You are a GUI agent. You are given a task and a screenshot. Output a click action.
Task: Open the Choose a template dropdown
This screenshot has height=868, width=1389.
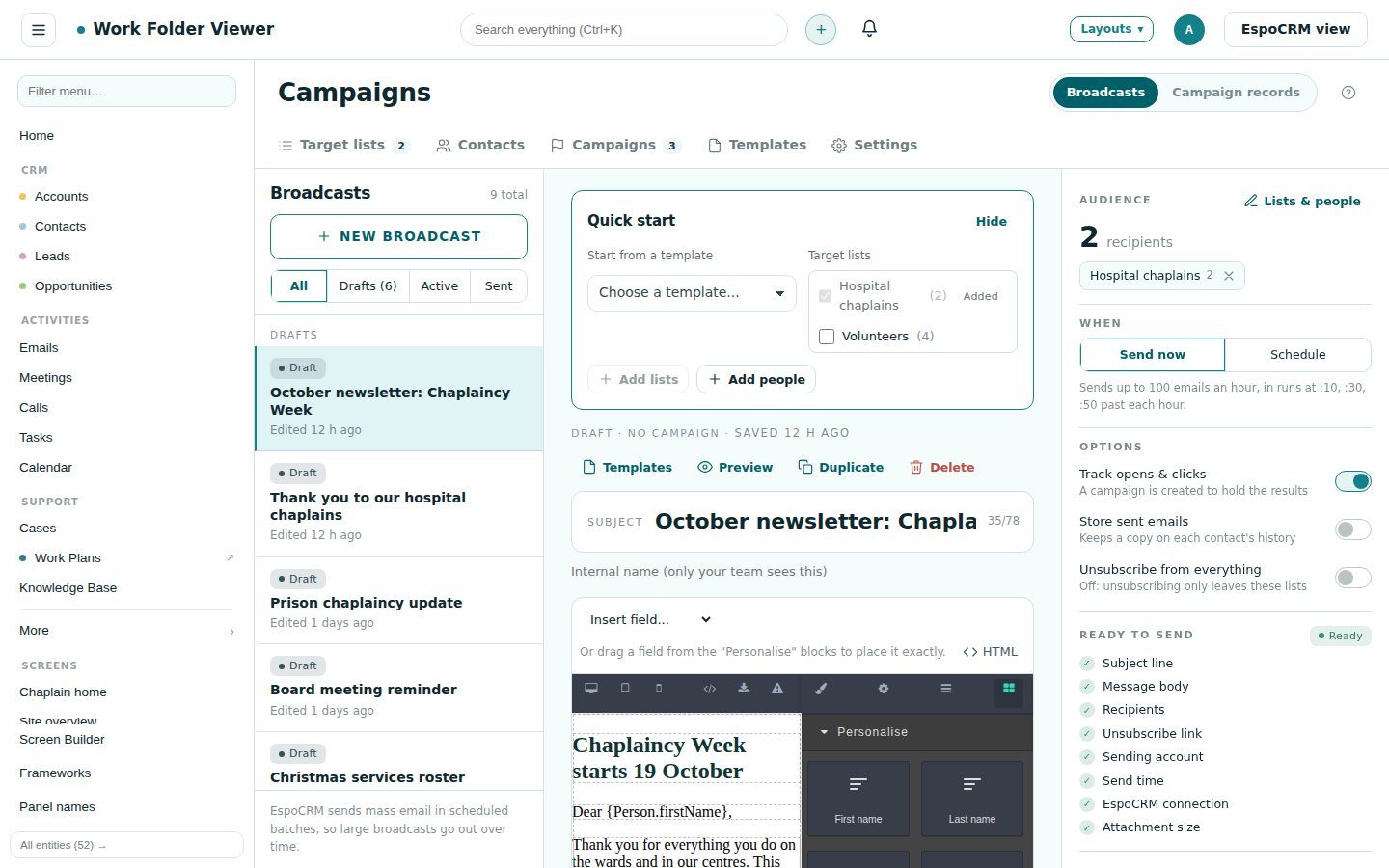pos(692,292)
